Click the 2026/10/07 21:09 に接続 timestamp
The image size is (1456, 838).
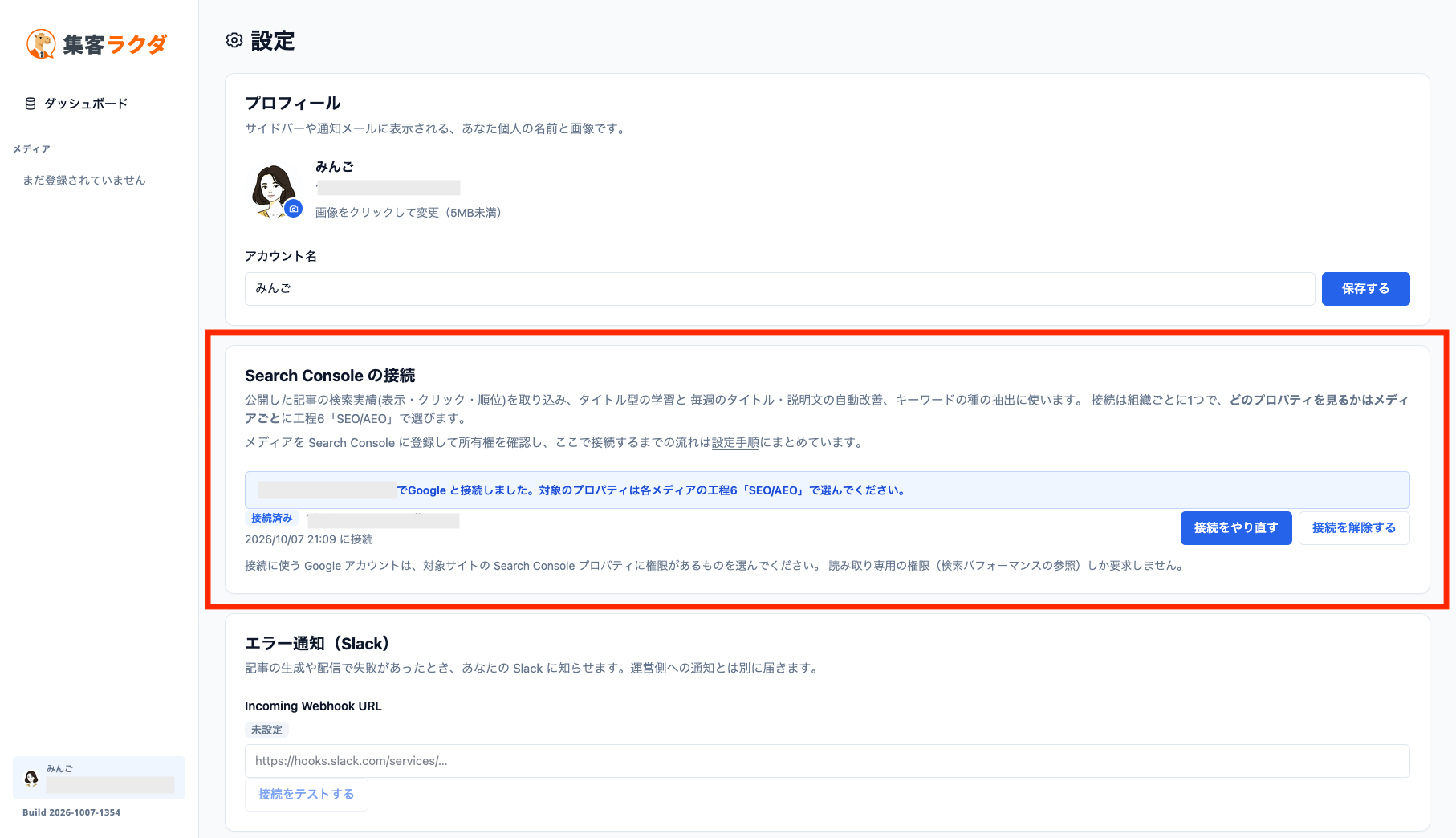[x=309, y=539]
